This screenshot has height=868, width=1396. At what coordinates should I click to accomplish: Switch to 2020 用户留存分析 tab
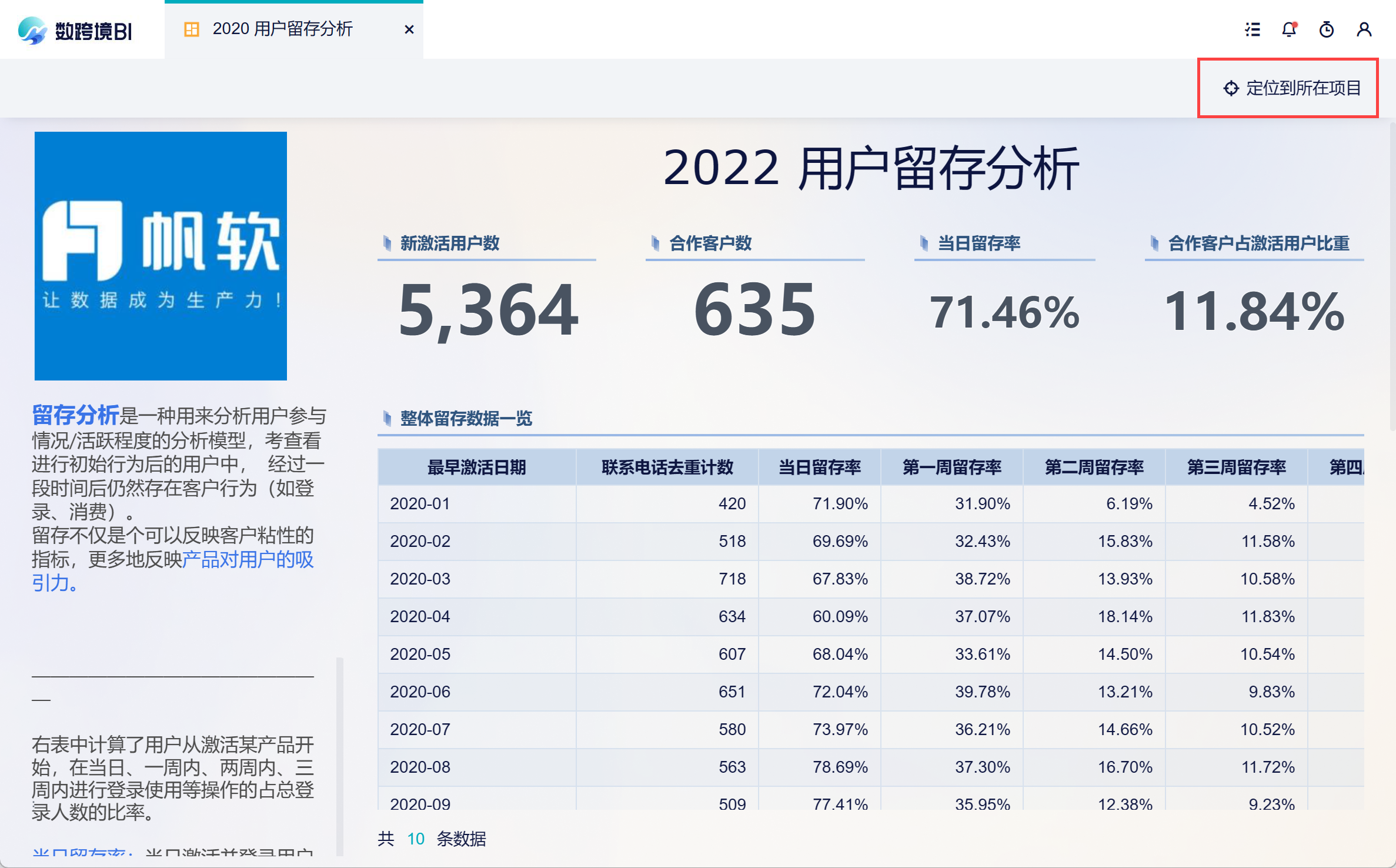(282, 29)
